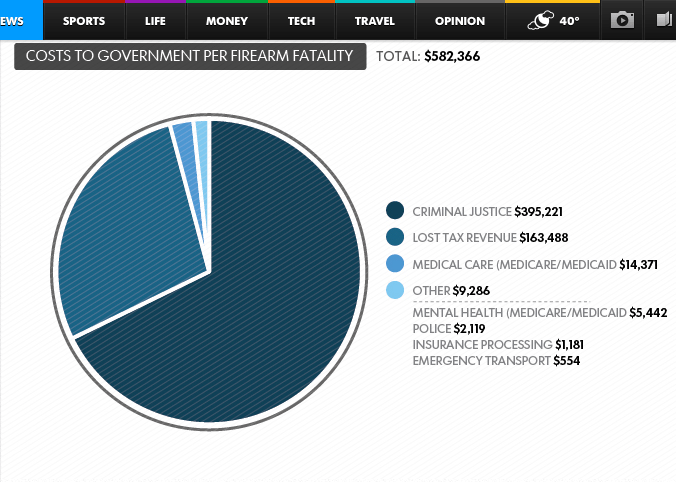Open the Opinion section
Screen dimensions: 676x482
460,21
